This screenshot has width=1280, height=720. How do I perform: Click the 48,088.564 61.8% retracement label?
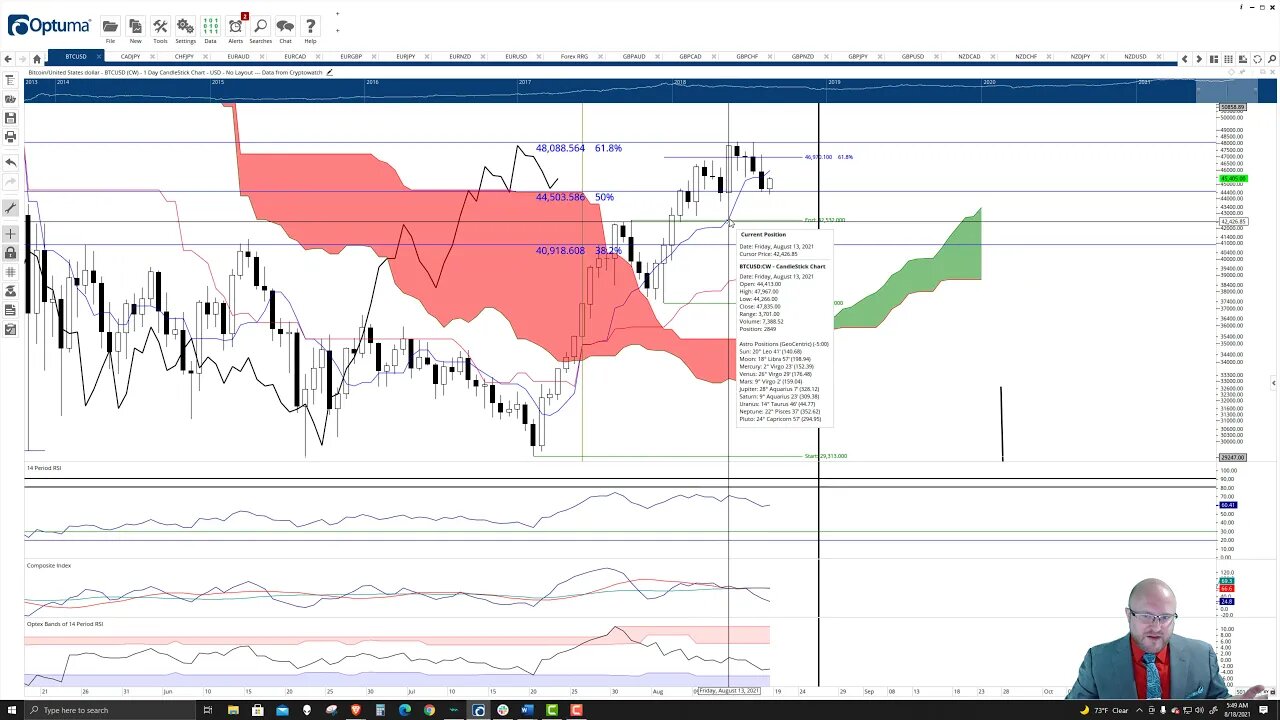[578, 148]
